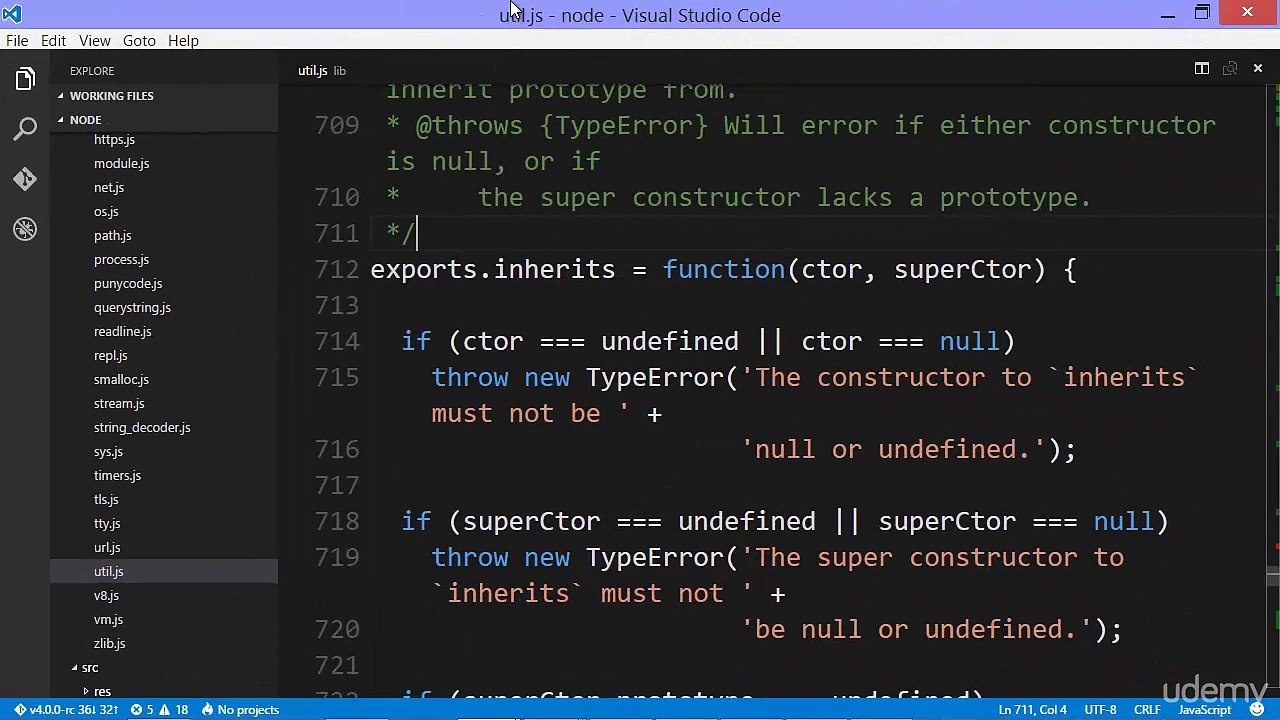Change the UTF-8 file encoding

(1101, 710)
